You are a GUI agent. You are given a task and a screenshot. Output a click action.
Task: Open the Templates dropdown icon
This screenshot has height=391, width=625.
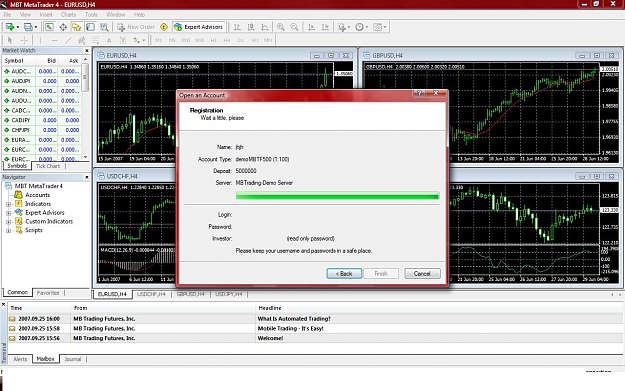pos(379,27)
